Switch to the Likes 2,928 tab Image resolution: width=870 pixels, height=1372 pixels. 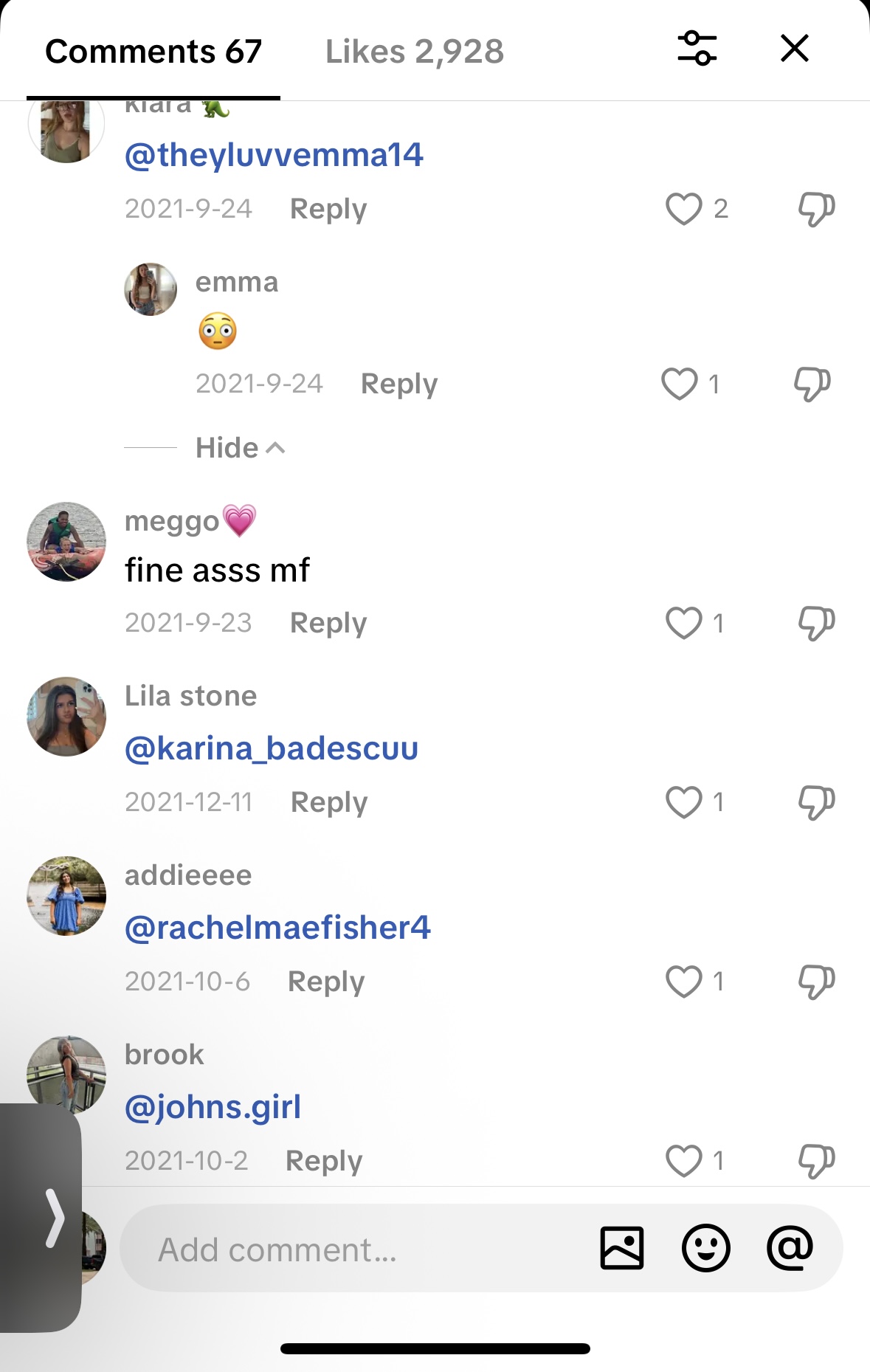click(x=414, y=52)
